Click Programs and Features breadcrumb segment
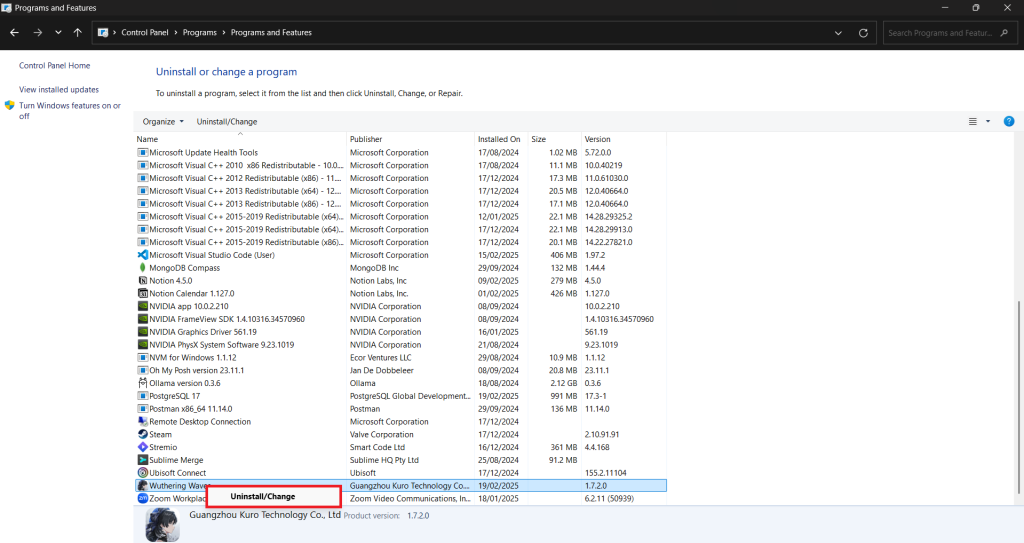The width and height of the screenshot is (1024, 543). (271, 33)
